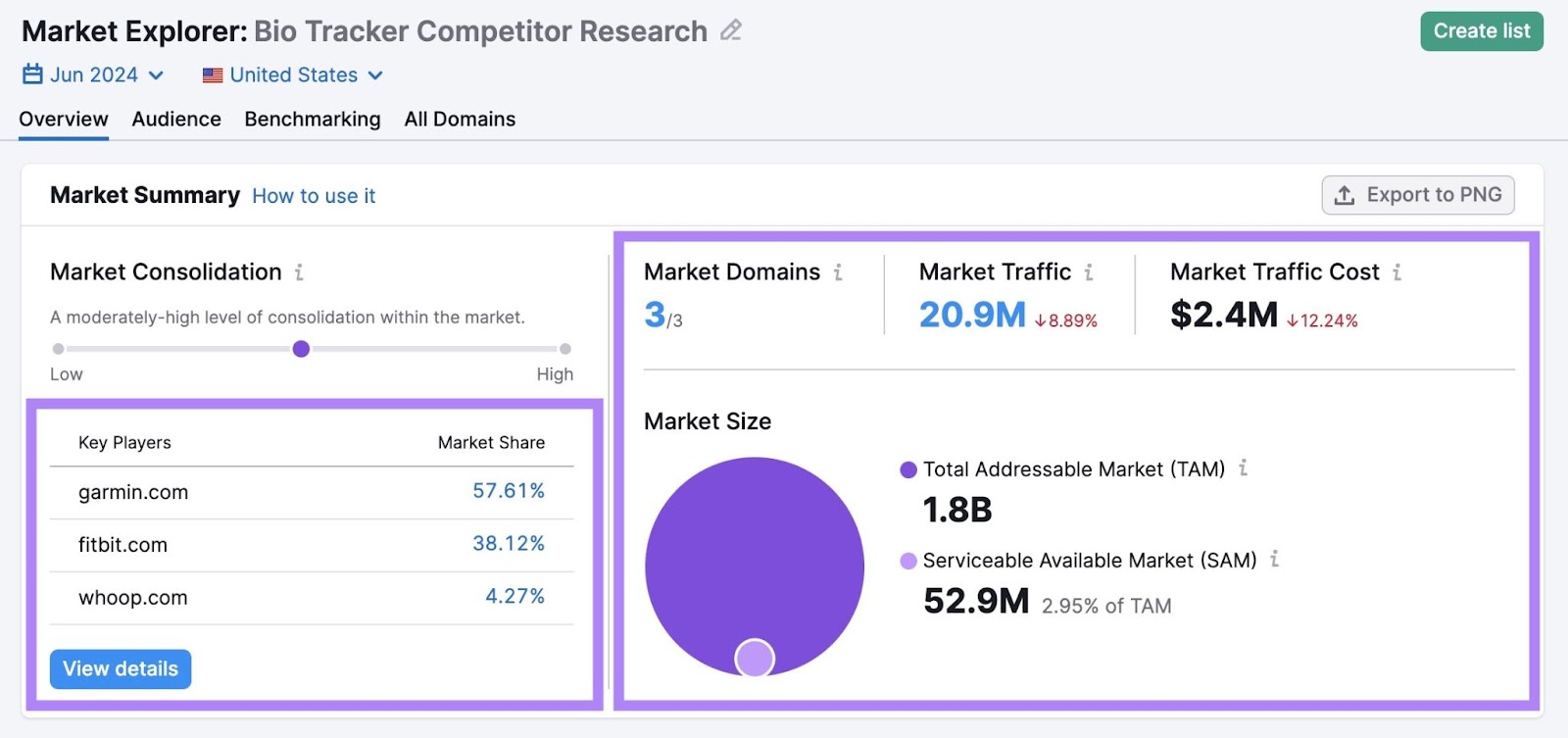Screen dimensions: 1568x738
Task: Switch to the Overview tab
Action: (x=64, y=120)
